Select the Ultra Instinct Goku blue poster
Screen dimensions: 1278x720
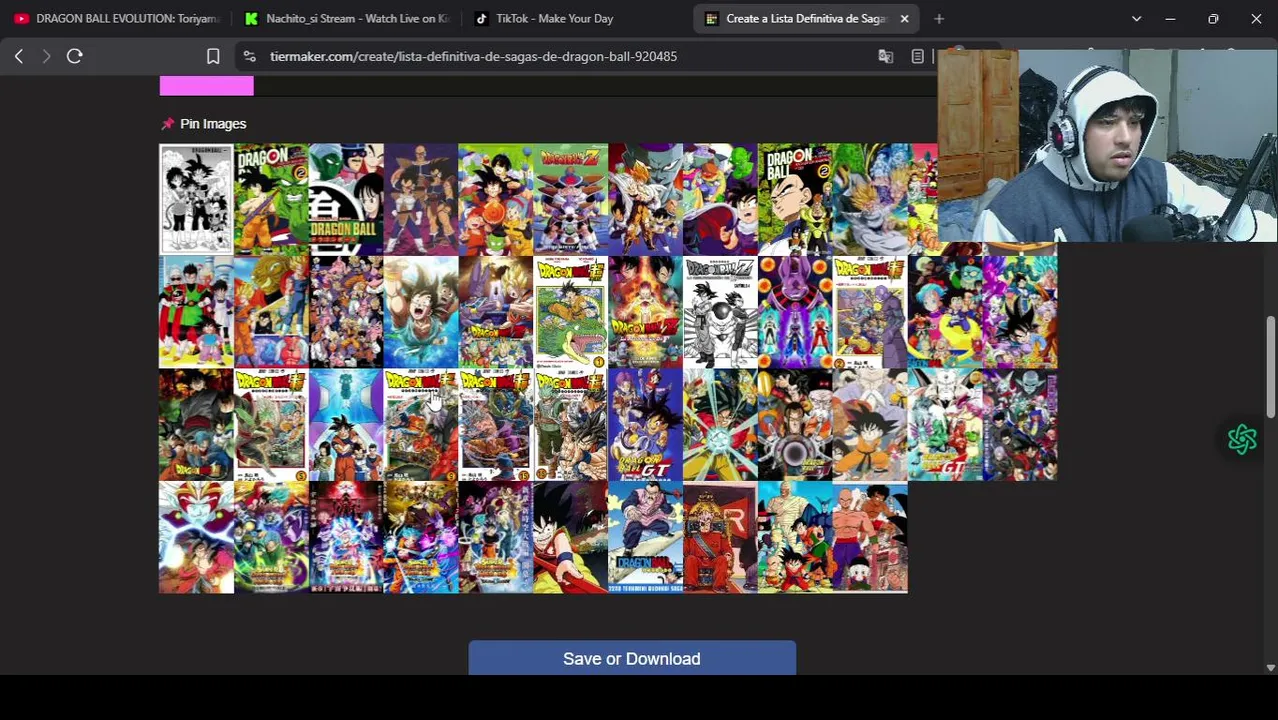coord(346,425)
